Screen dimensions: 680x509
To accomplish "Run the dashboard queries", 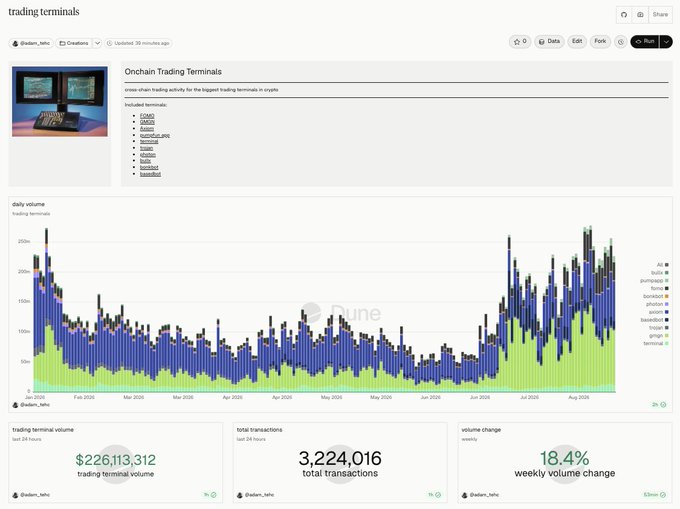I will (x=644, y=42).
